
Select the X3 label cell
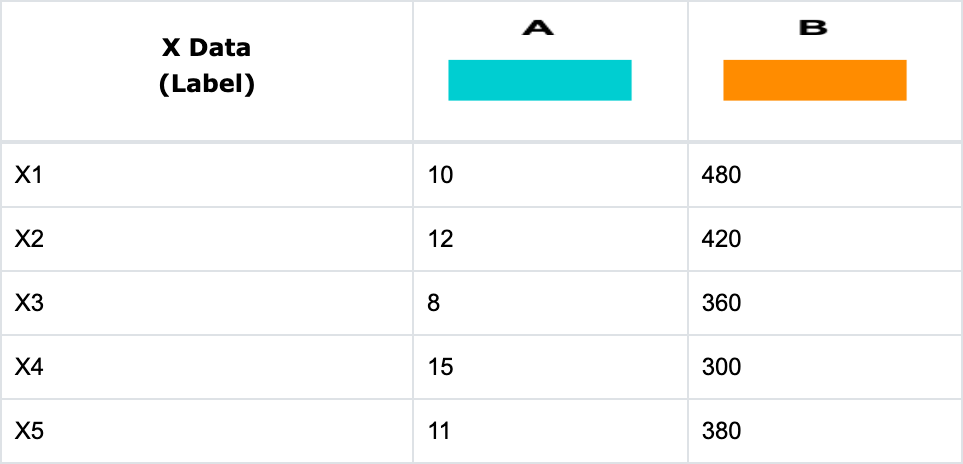pyautogui.click(x=207, y=303)
